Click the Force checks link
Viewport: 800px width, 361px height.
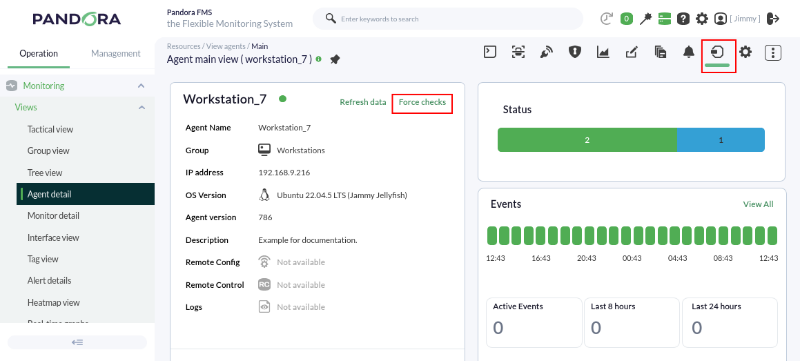tap(422, 102)
